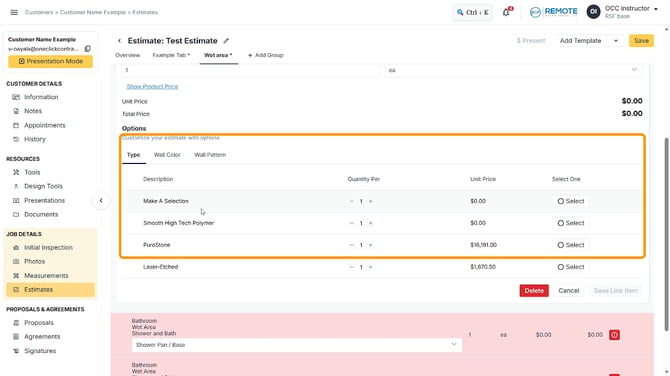Open the Shower Pan / Base dropdown
670x376 pixels.
(297, 345)
